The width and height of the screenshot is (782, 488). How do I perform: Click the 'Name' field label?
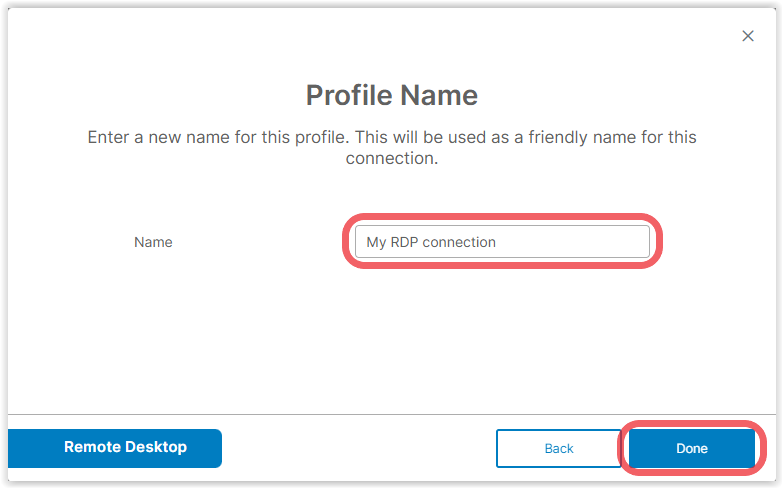point(153,242)
